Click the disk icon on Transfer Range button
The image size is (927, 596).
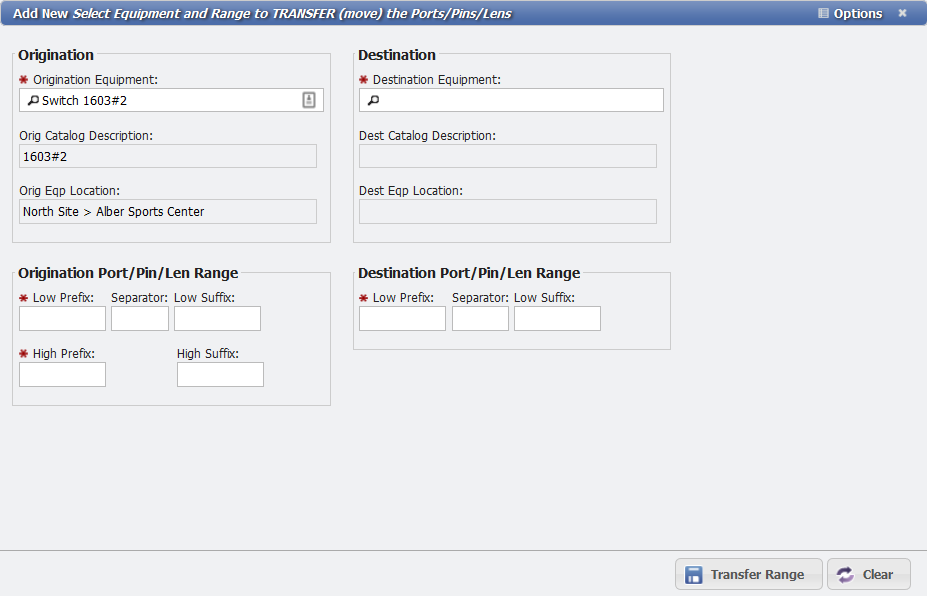pos(695,574)
